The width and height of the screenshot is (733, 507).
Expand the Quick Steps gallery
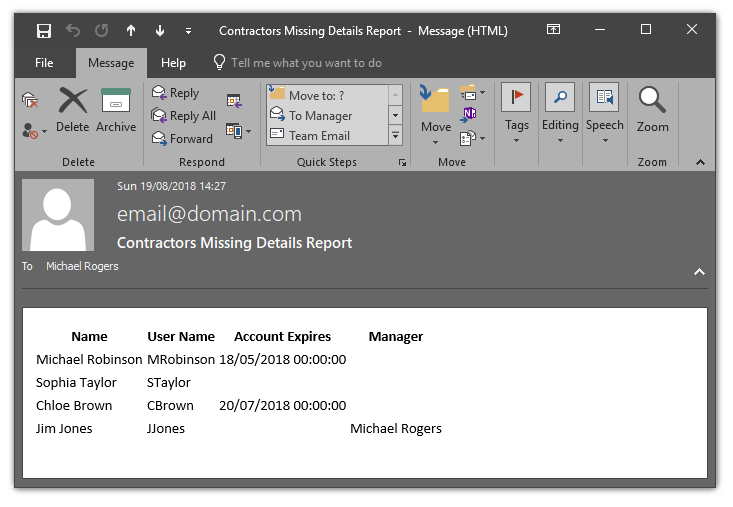tap(395, 136)
